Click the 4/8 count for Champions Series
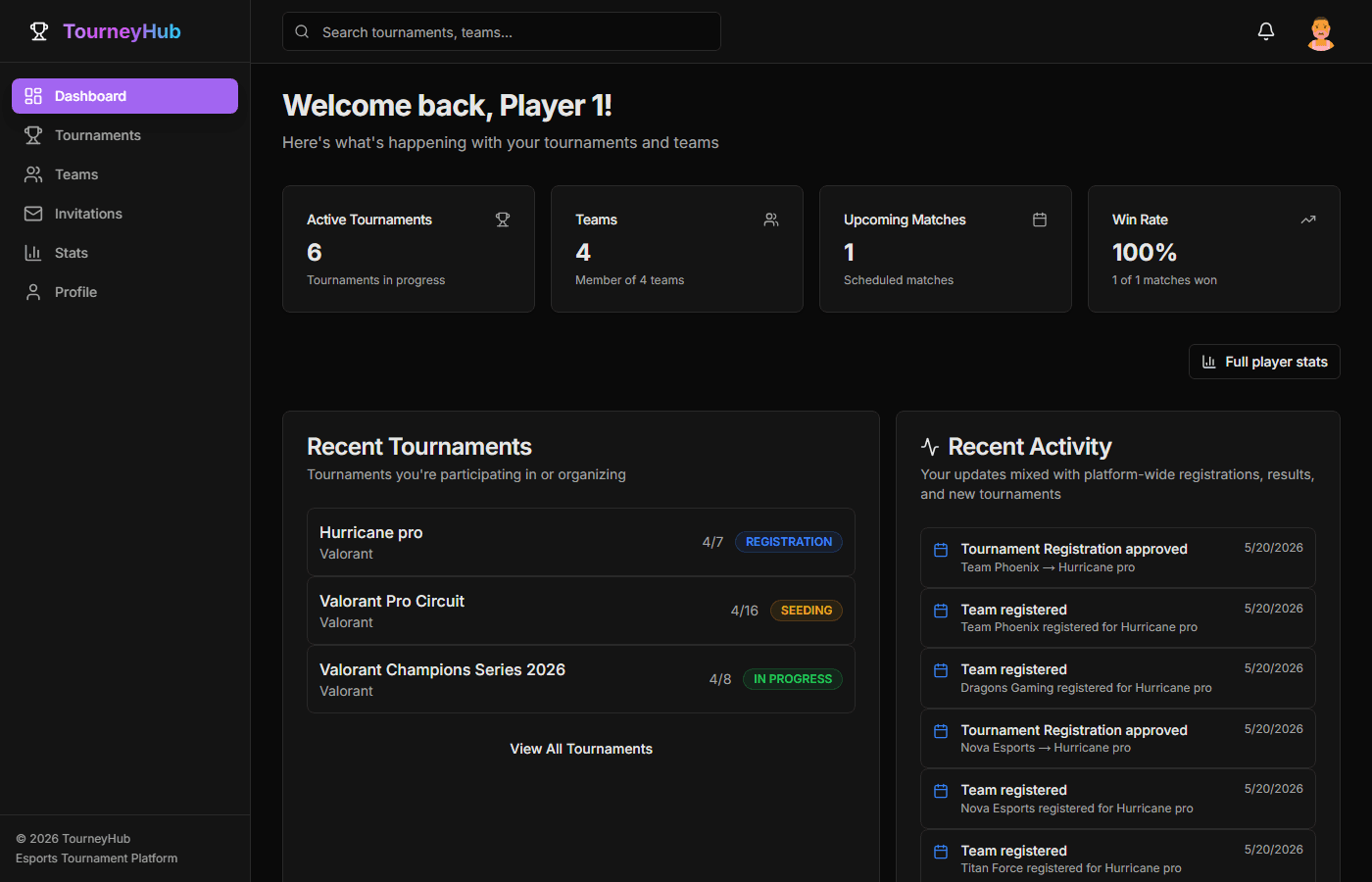This screenshot has height=882, width=1372. click(x=720, y=679)
